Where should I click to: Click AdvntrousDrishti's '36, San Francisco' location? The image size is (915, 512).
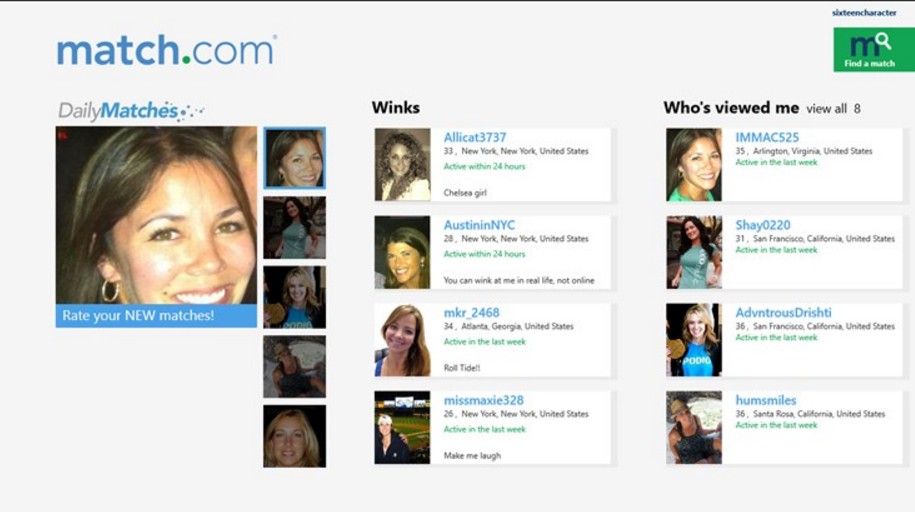815,326
